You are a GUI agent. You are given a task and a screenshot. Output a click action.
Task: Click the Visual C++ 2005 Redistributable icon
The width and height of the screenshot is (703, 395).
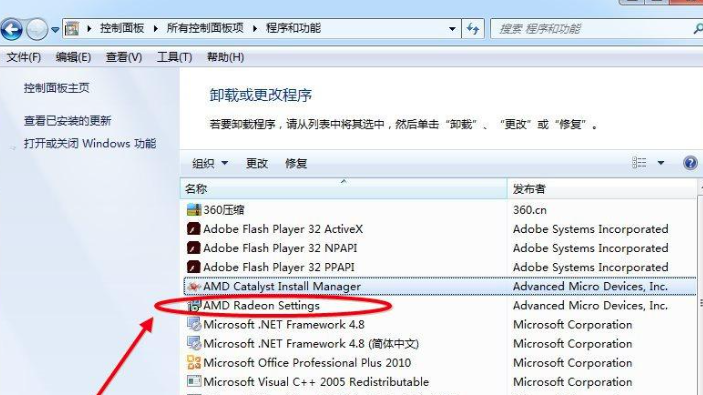point(194,382)
